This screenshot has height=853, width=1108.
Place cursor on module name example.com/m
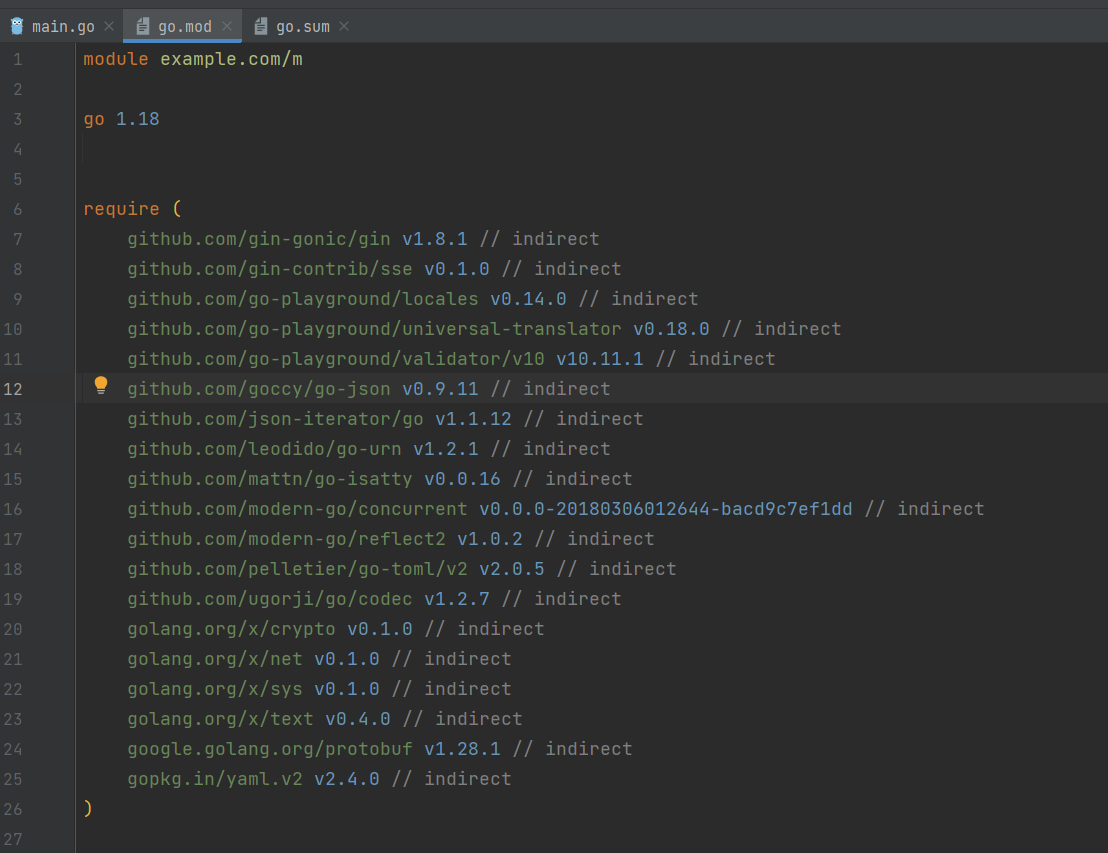tap(231, 59)
